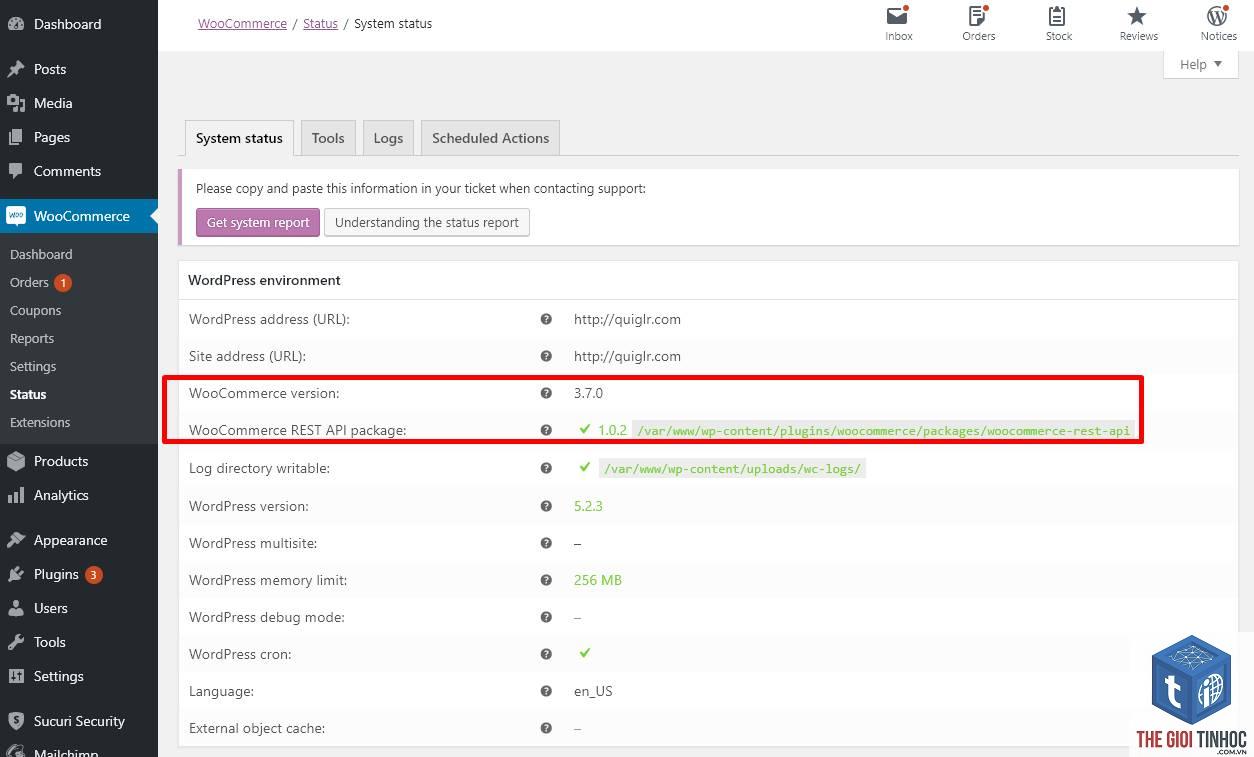Follow the WooCommerce breadcrumb link
1254x757 pixels.
click(242, 23)
